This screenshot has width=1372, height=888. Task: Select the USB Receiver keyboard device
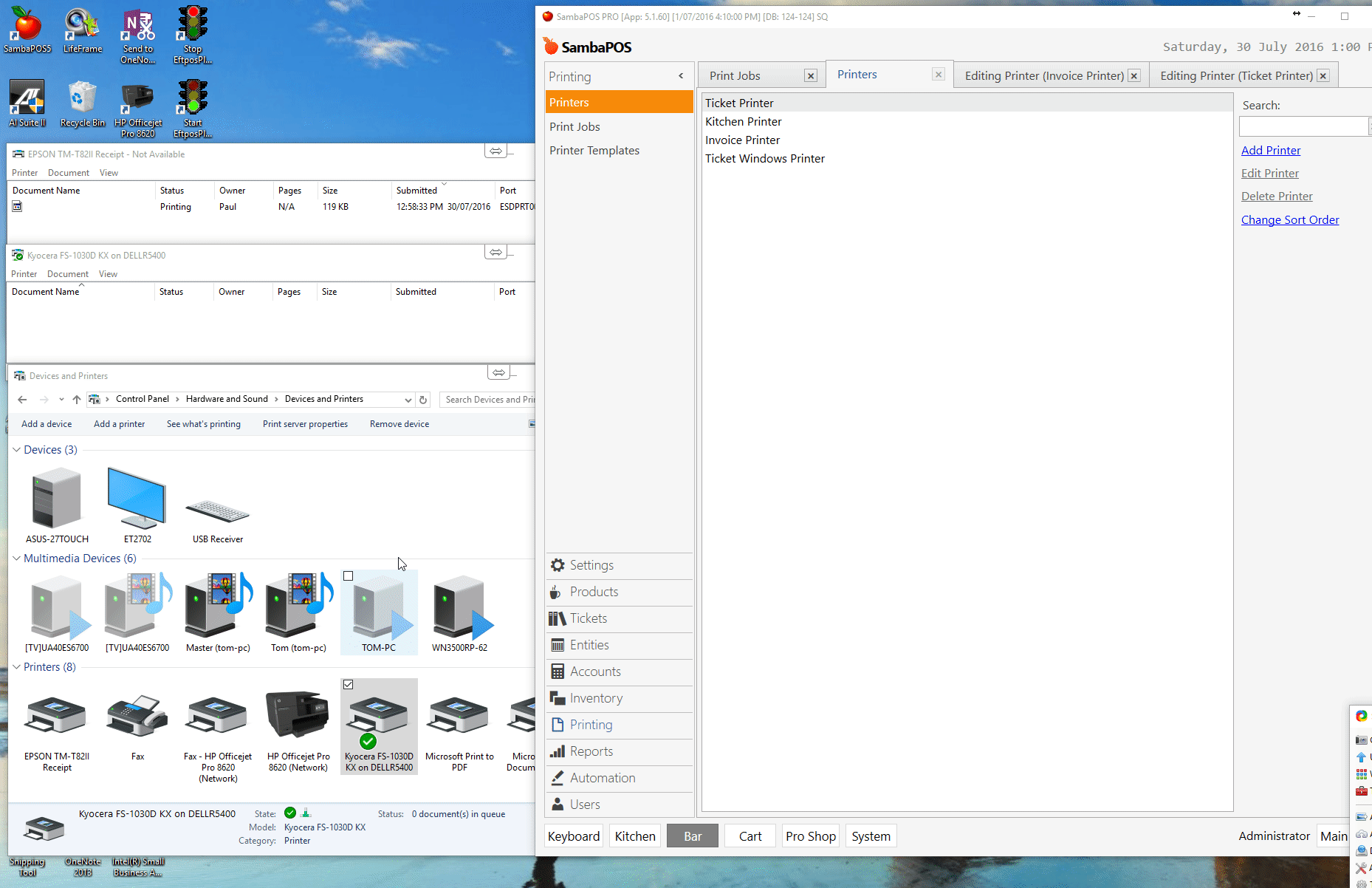pyautogui.click(x=218, y=517)
